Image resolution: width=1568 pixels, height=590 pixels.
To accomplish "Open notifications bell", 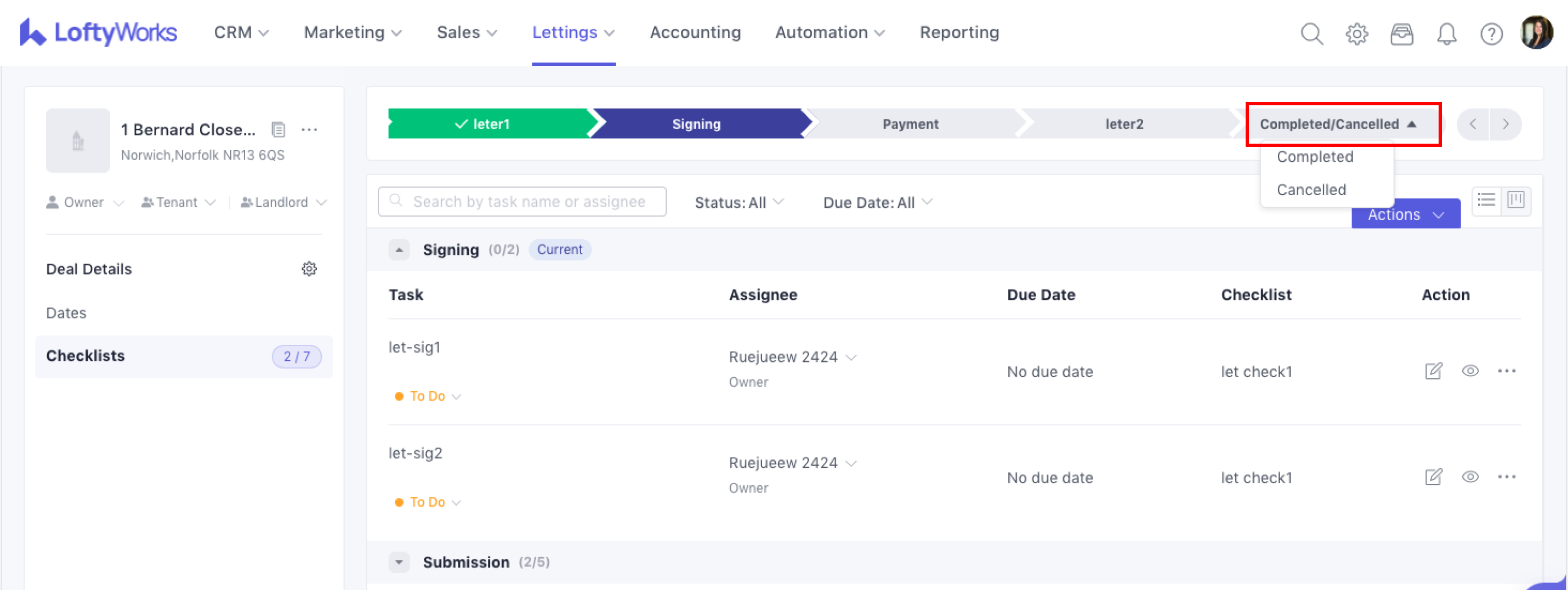I will pyautogui.click(x=1446, y=33).
